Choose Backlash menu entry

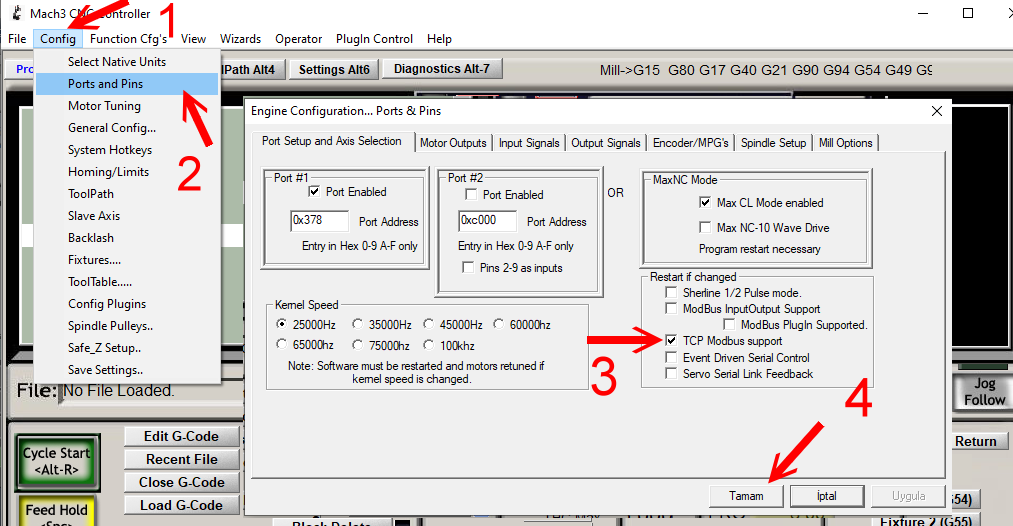[x=127, y=238]
